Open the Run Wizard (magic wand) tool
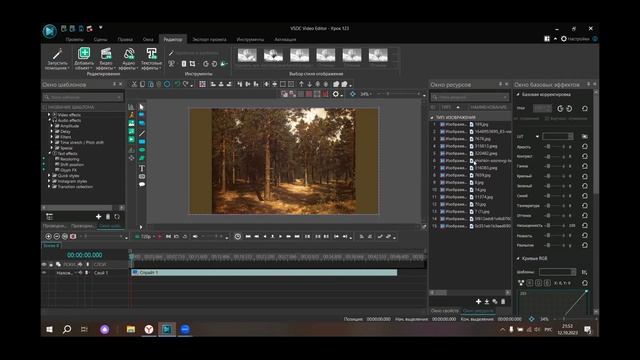 coord(57,59)
